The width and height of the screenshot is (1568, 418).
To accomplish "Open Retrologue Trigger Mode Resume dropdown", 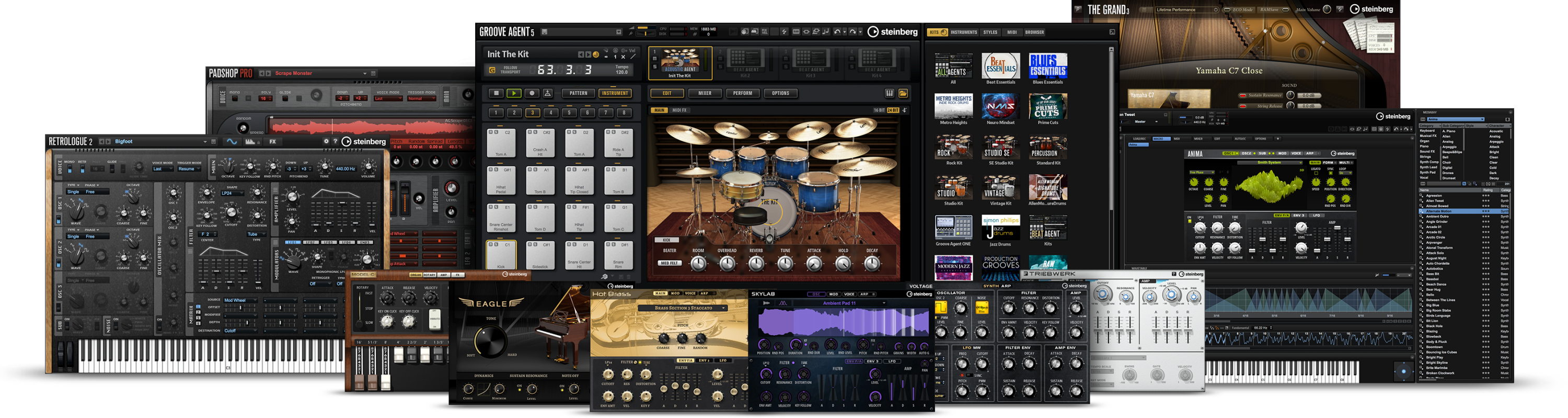I will (189, 169).
